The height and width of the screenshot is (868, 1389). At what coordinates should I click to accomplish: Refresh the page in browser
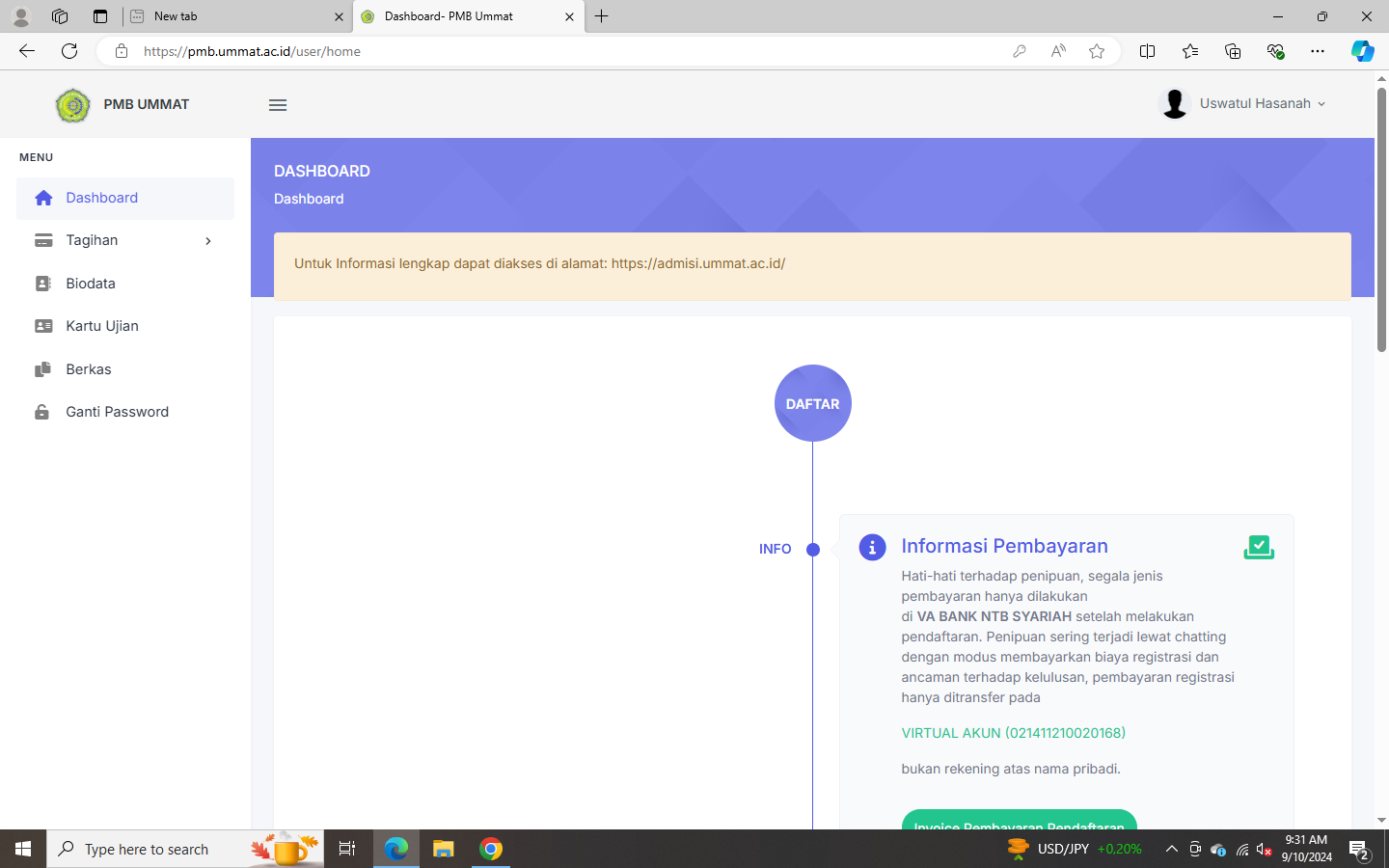[x=69, y=51]
